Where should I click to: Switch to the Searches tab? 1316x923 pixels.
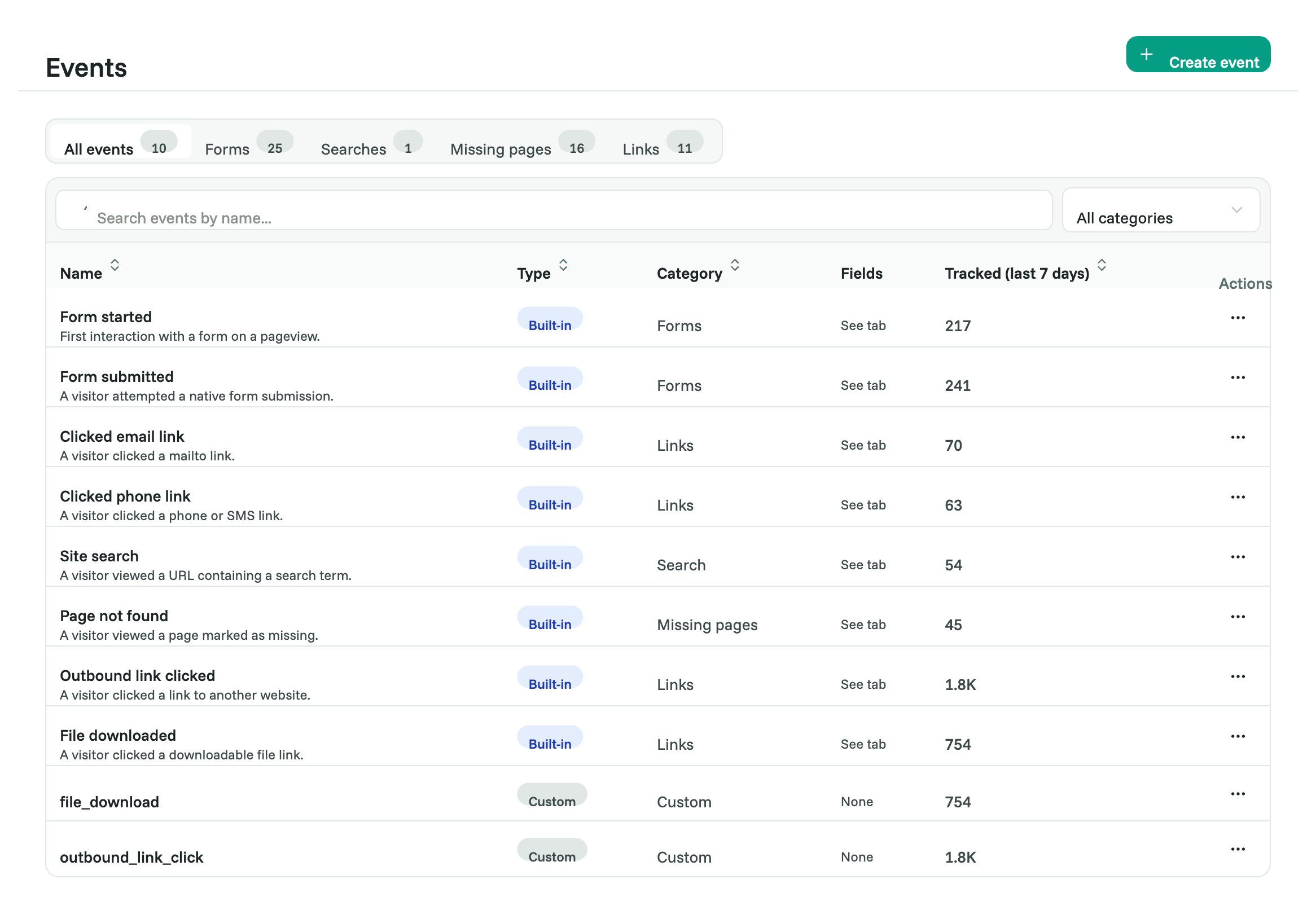(371, 141)
